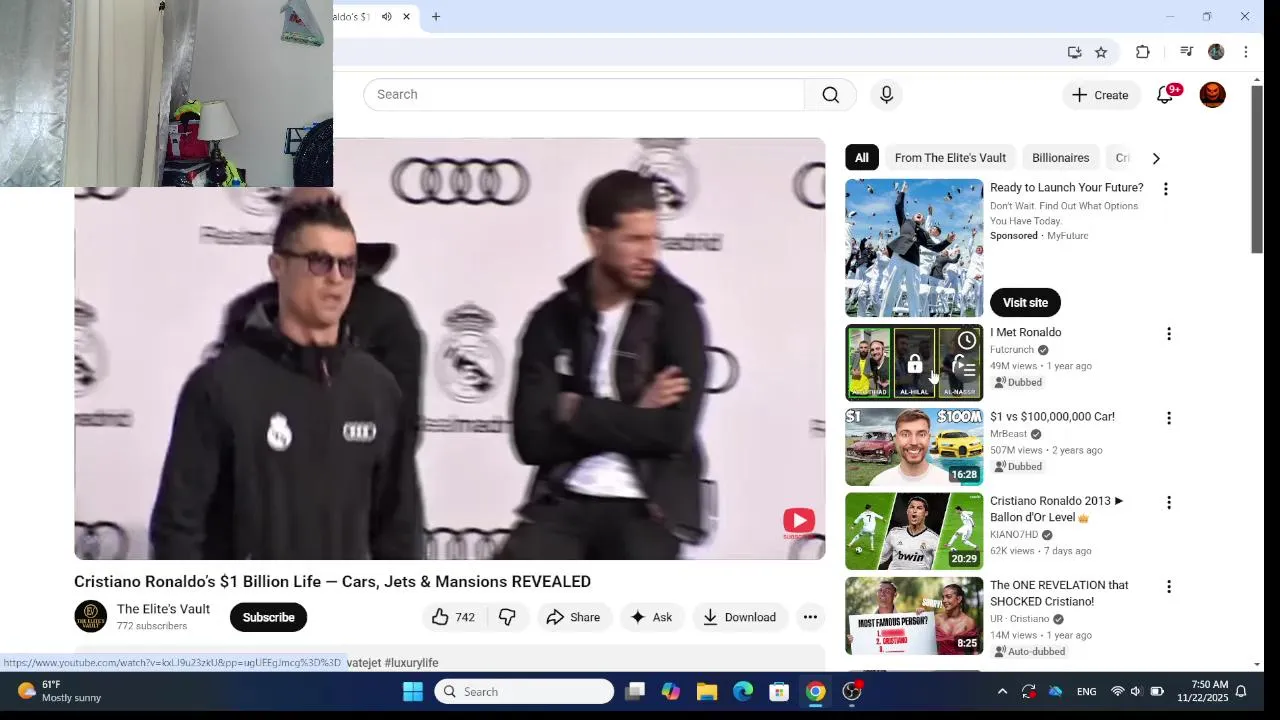This screenshot has width=1280, height=720.
Task: Click the Create button
Action: [1100, 95]
